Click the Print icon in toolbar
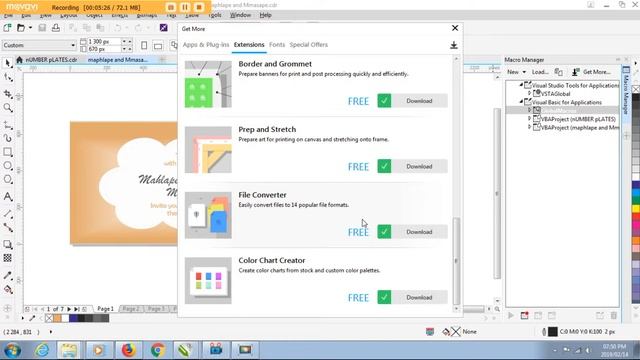The width and height of the screenshot is (640, 360). 56,28
